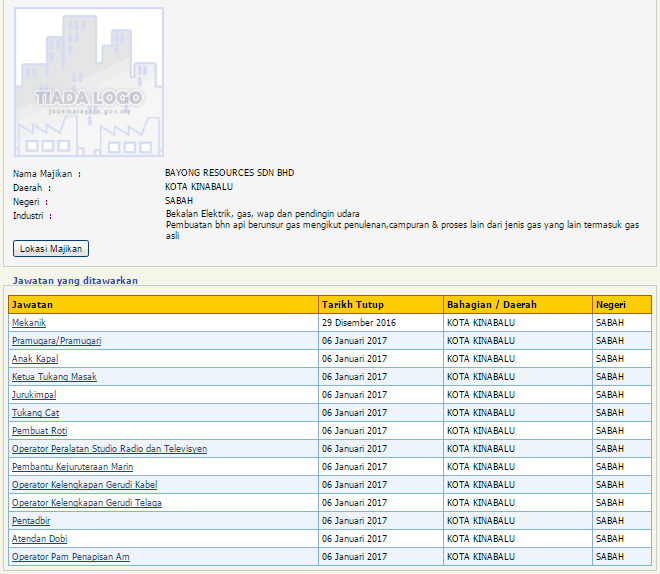This screenshot has width=660, height=574.
Task: Open Operator Peralatan Studio Radio dan Televisyen
Action: 109,449
